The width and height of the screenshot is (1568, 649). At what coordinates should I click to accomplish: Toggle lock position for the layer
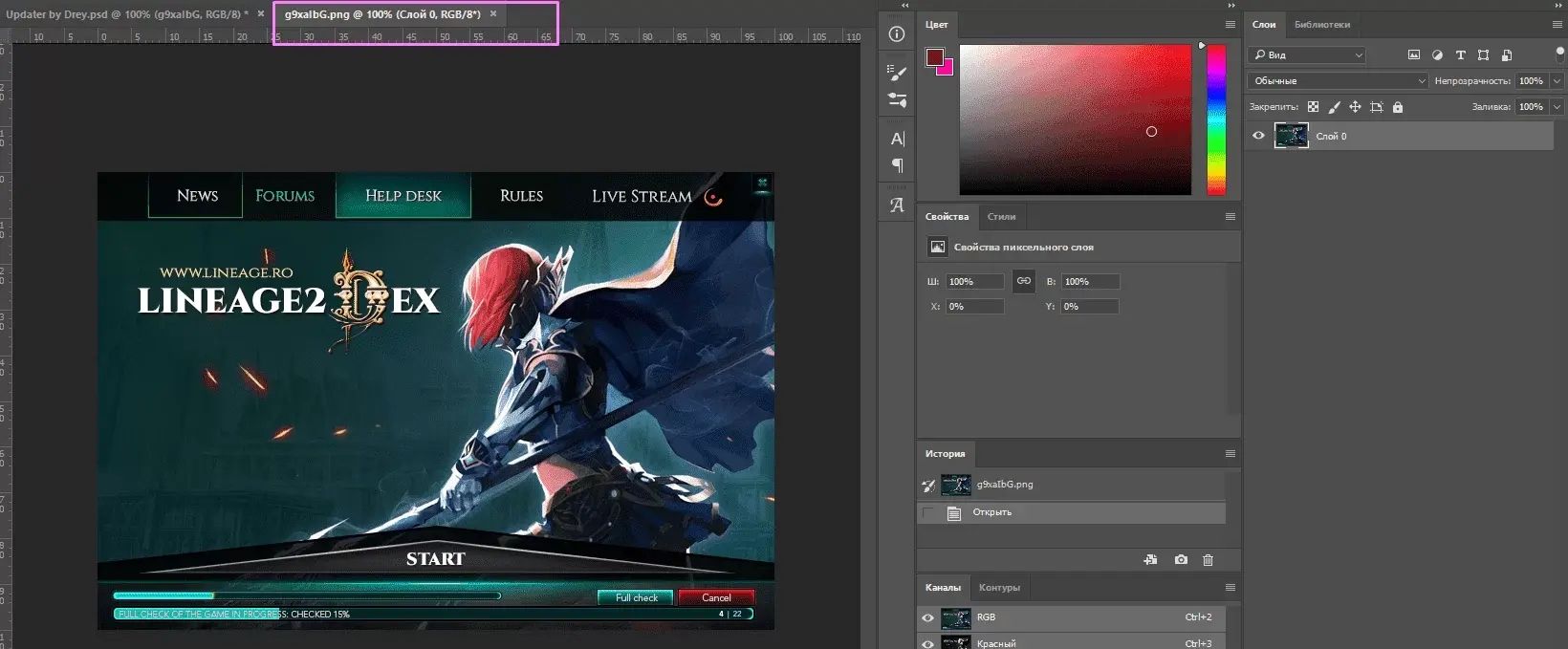(1355, 107)
